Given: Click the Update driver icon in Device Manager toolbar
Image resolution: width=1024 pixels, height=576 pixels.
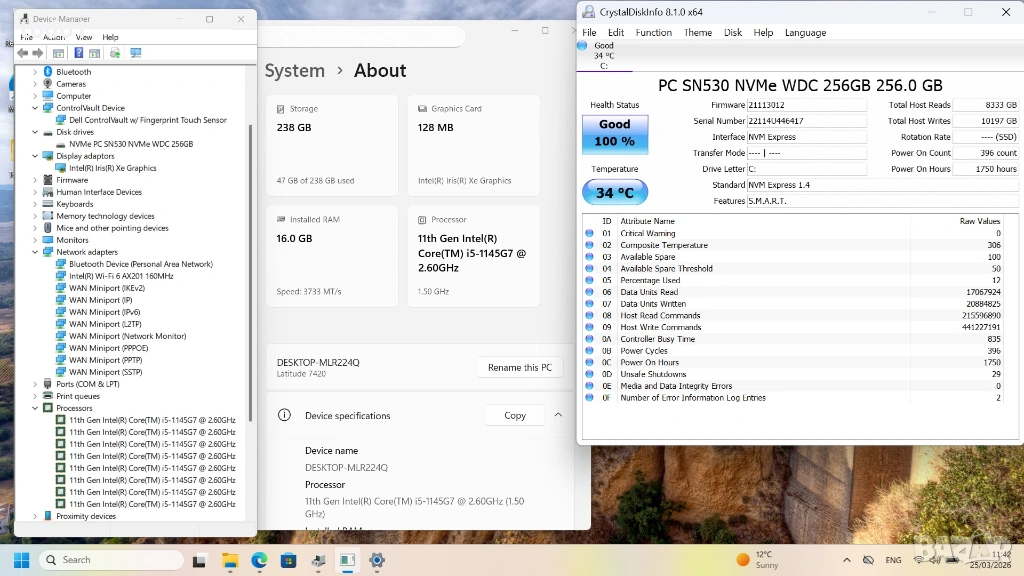Looking at the screenshot, I should (115, 53).
